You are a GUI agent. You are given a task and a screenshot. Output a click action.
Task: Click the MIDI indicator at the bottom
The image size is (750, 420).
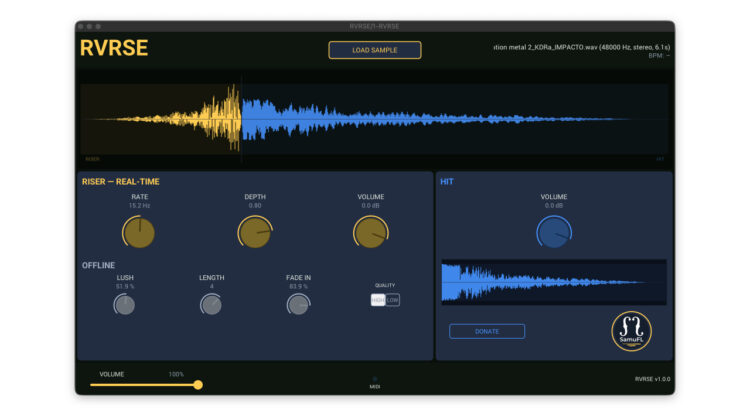(x=374, y=381)
